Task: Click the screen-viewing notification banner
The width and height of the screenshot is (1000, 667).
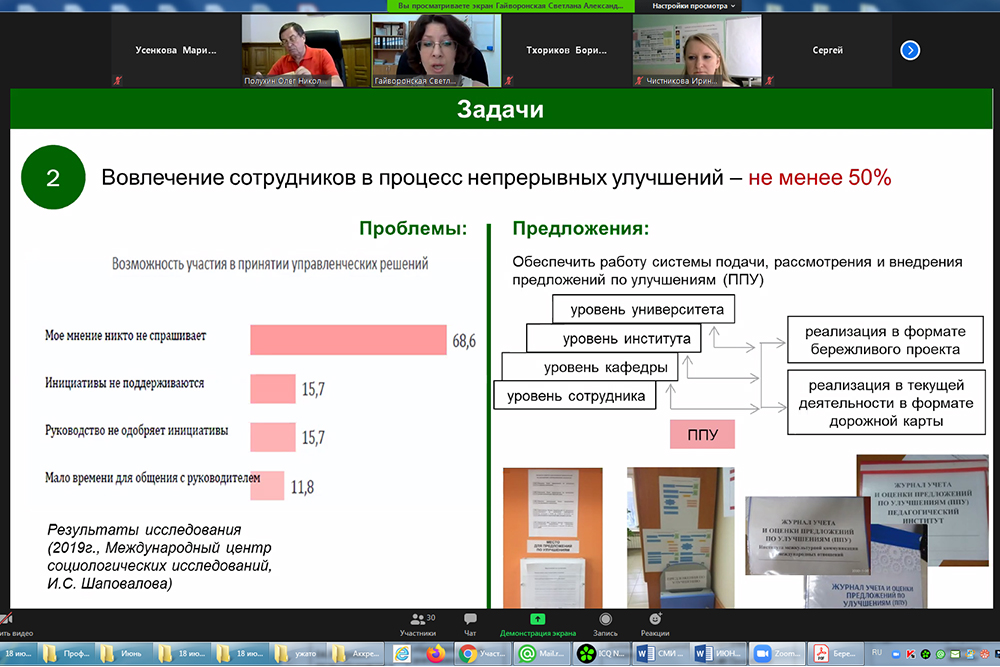Action: pyautogui.click(x=512, y=6)
